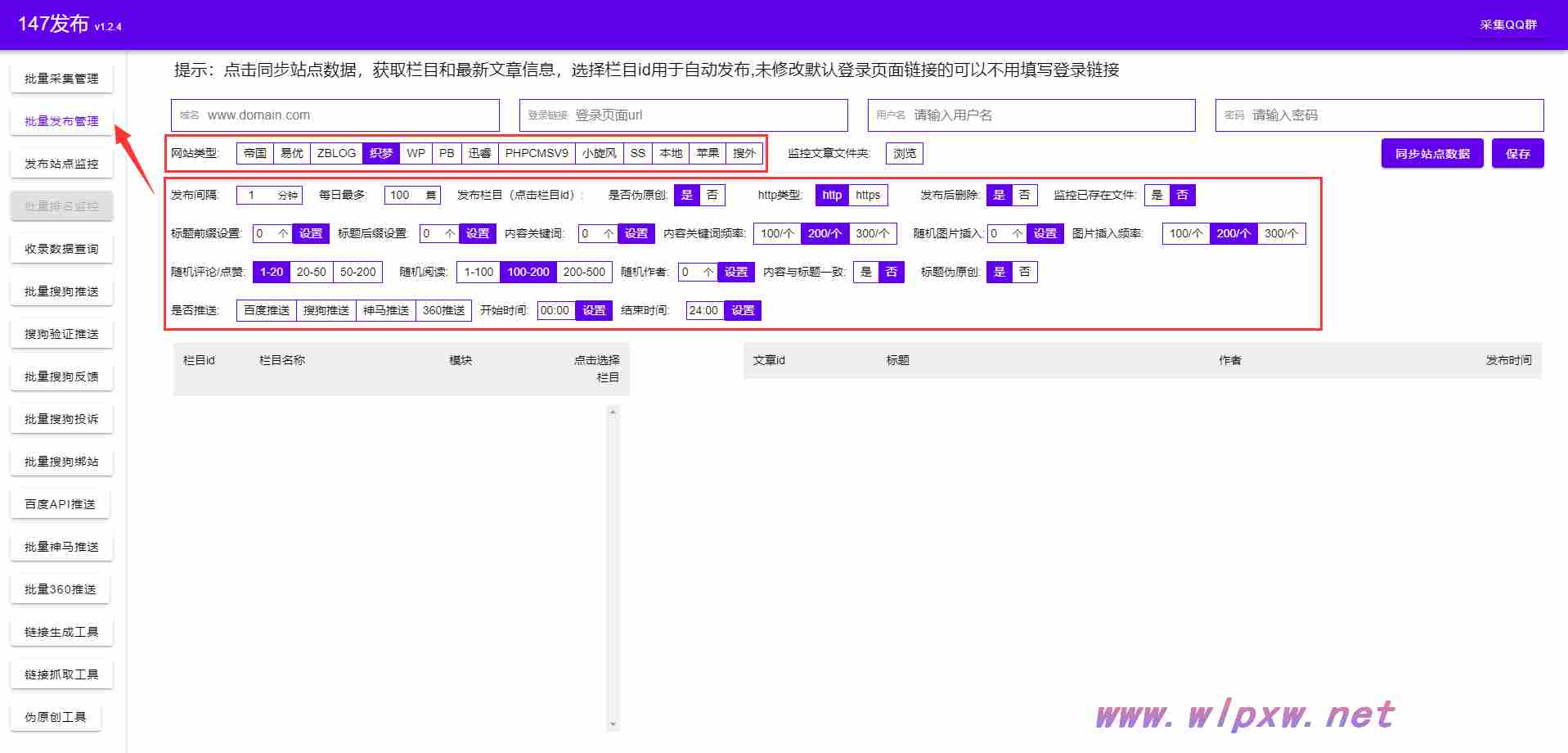Focus the 用户名 input field

coord(1031,115)
